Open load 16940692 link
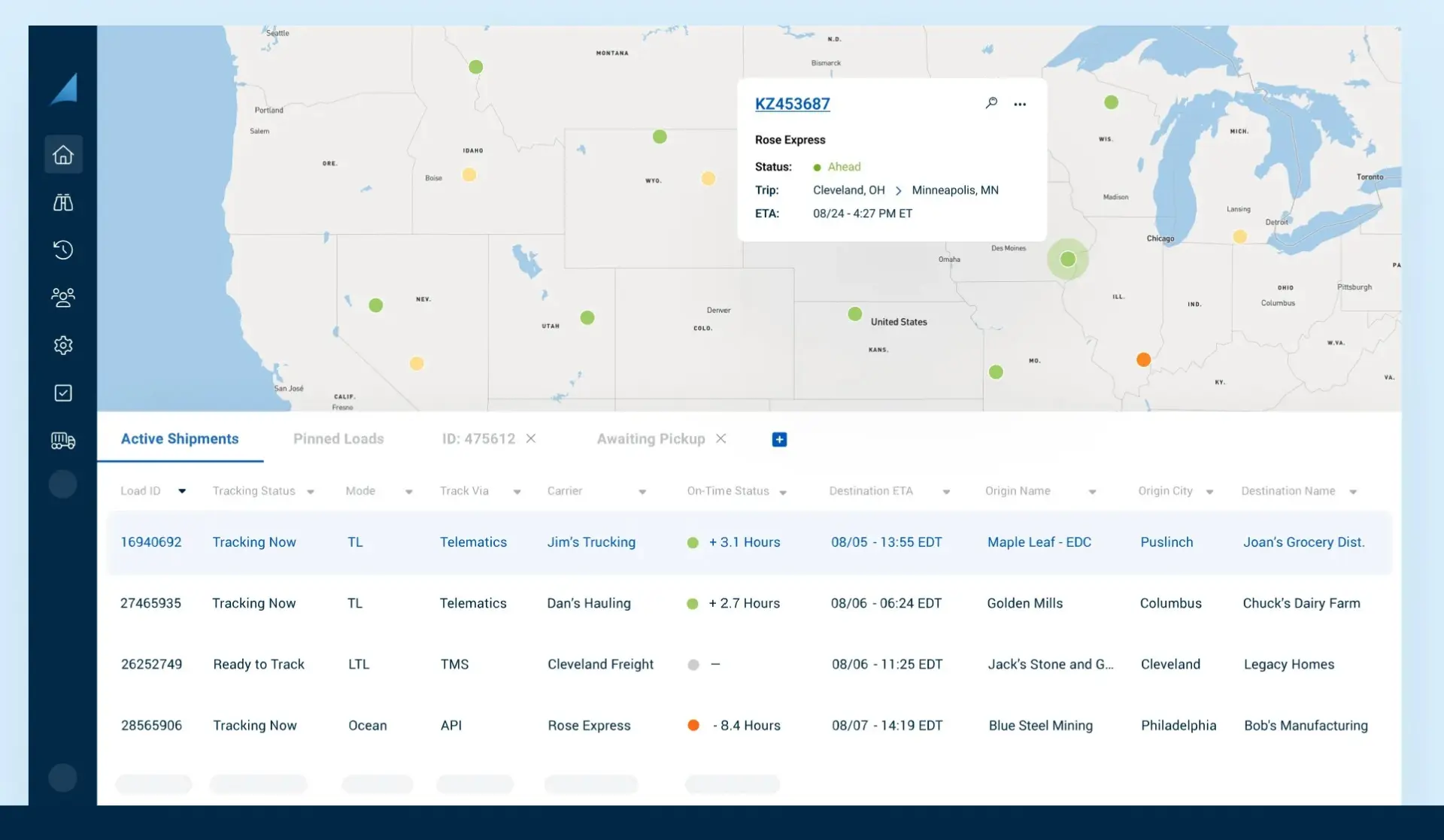The width and height of the screenshot is (1444, 840). point(151,541)
